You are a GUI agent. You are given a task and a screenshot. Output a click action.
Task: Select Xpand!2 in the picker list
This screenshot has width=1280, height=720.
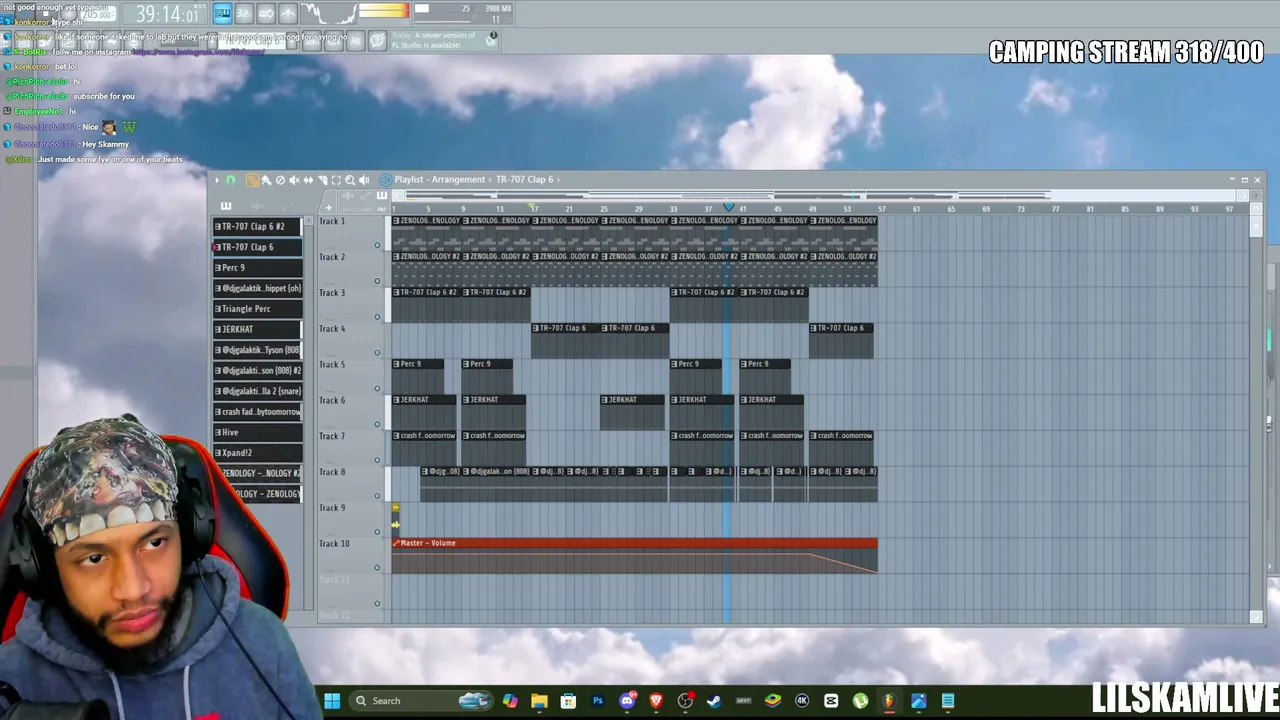pos(257,453)
